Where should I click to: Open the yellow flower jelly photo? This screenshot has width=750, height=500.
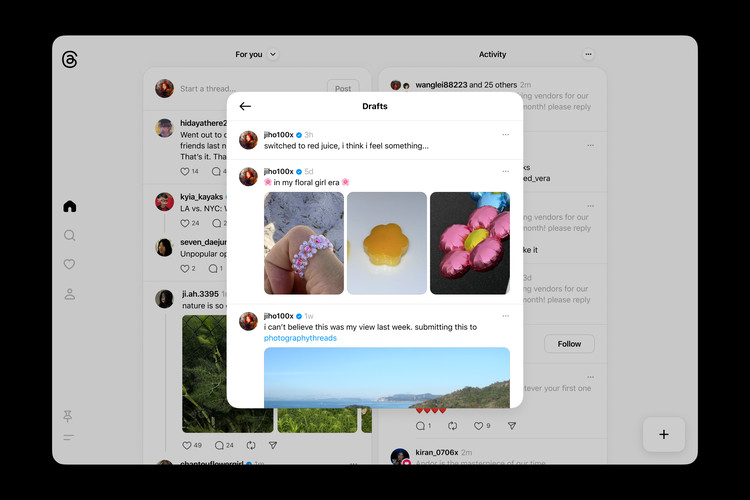pyautogui.click(x=387, y=243)
